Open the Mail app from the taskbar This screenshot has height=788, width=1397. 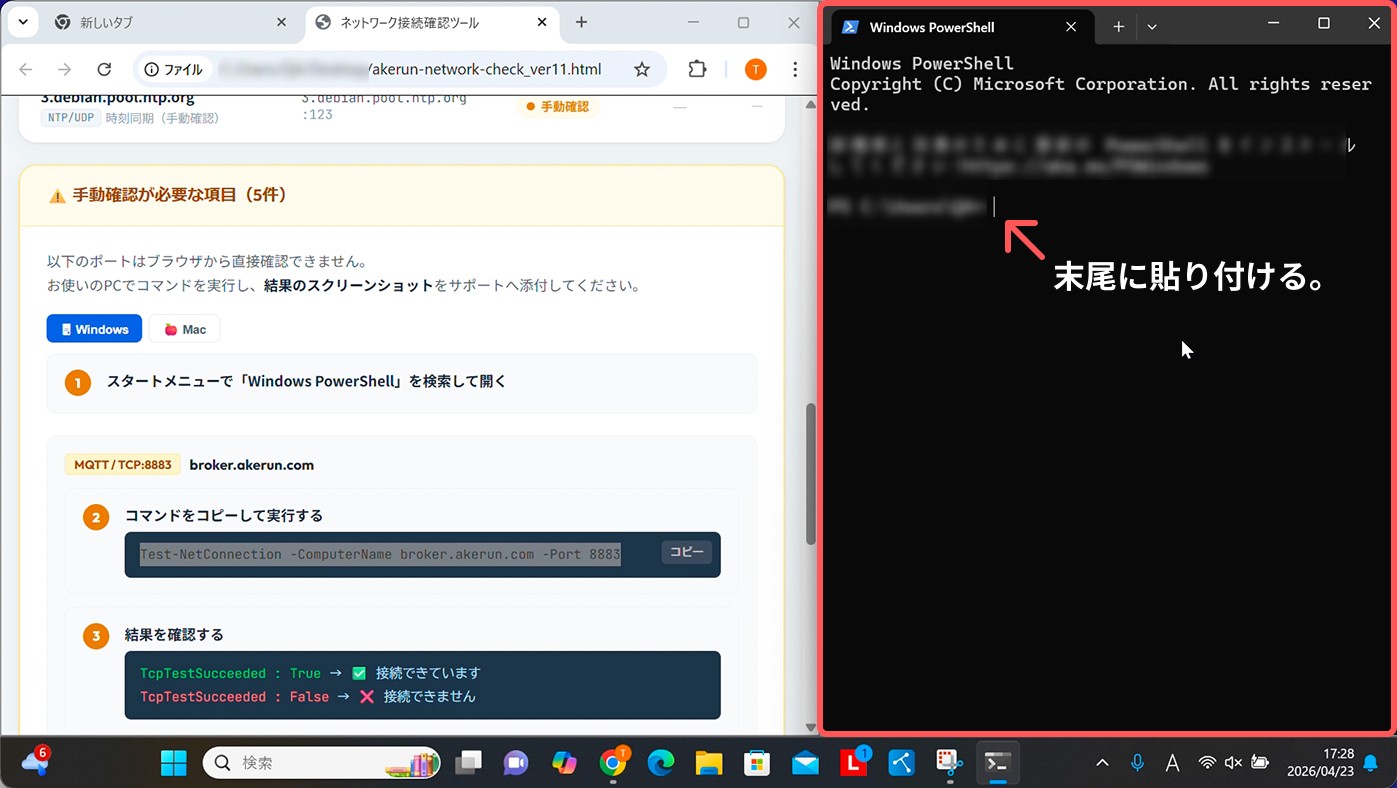click(x=805, y=763)
